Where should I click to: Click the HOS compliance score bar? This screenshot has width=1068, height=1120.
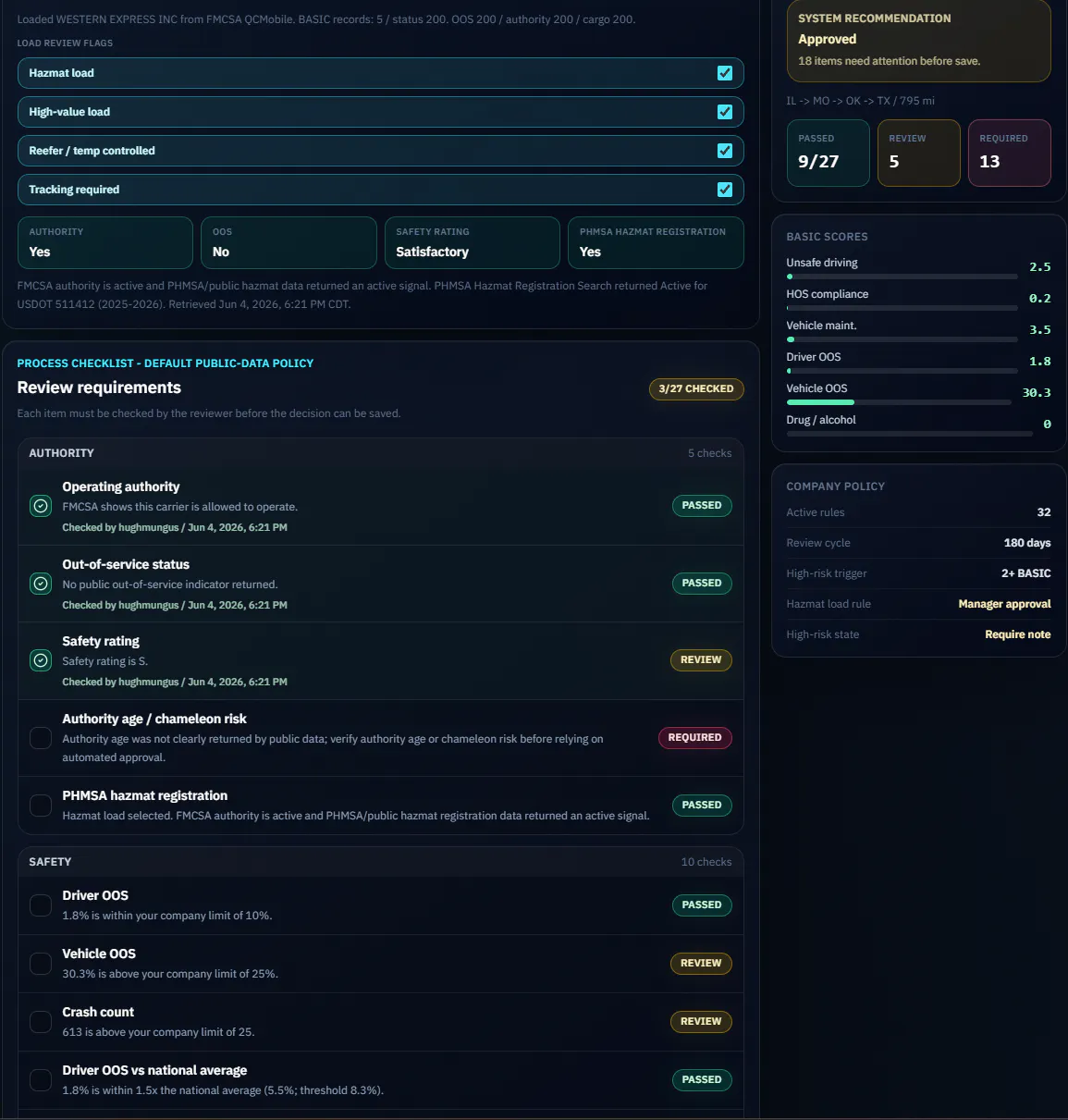click(902, 308)
